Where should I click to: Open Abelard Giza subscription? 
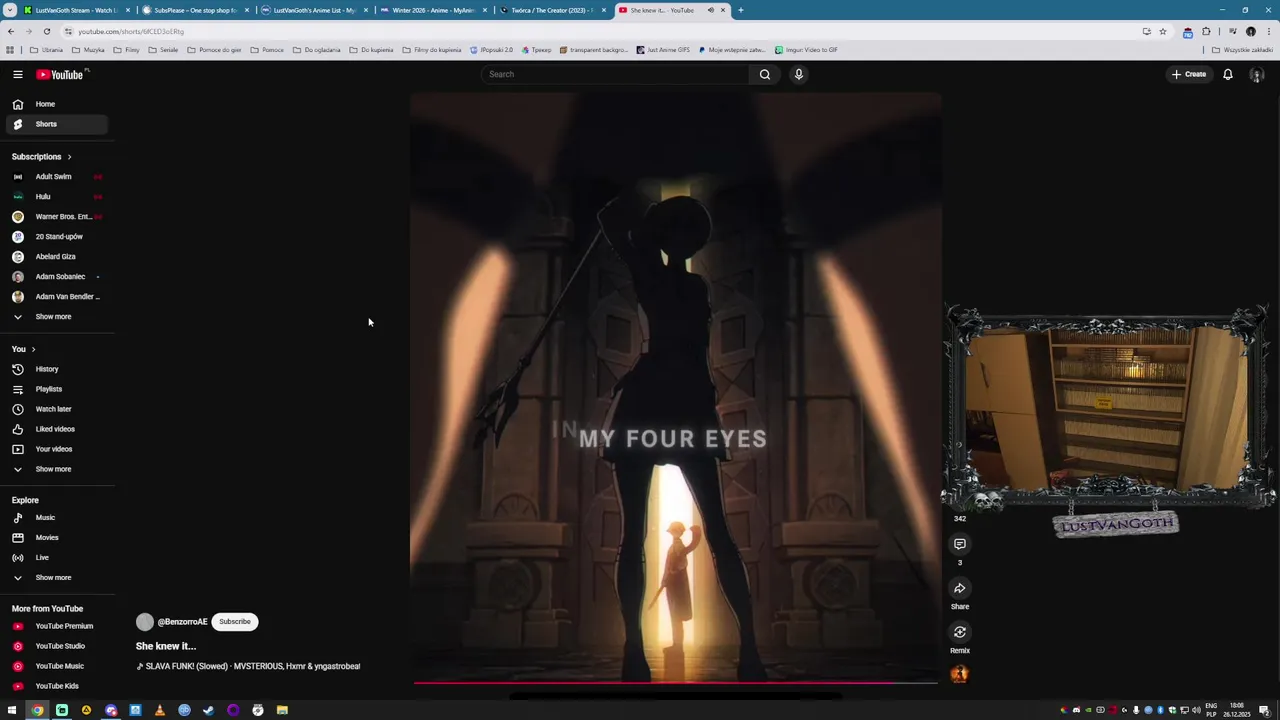coord(56,257)
